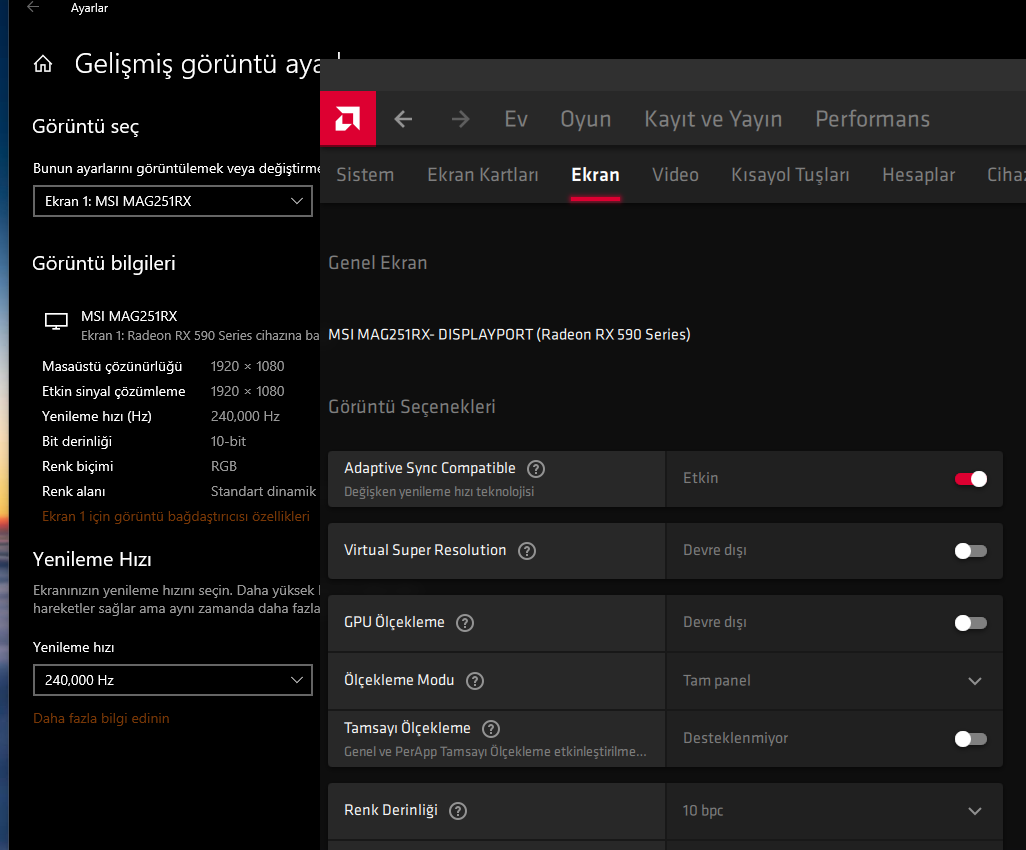Viewport: 1026px width, 850px height.
Task: Click the forward arrow in AMD Software
Action: click(460, 119)
